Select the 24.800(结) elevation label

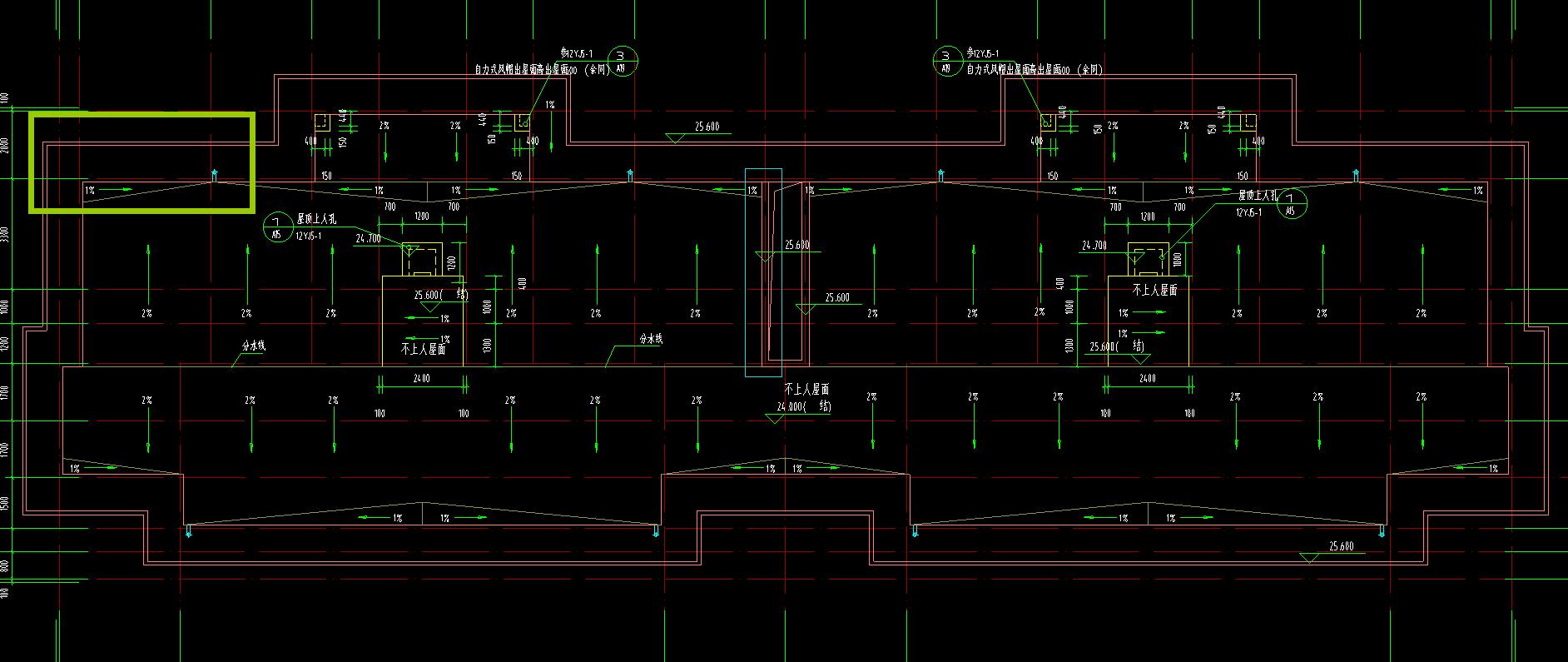click(804, 406)
